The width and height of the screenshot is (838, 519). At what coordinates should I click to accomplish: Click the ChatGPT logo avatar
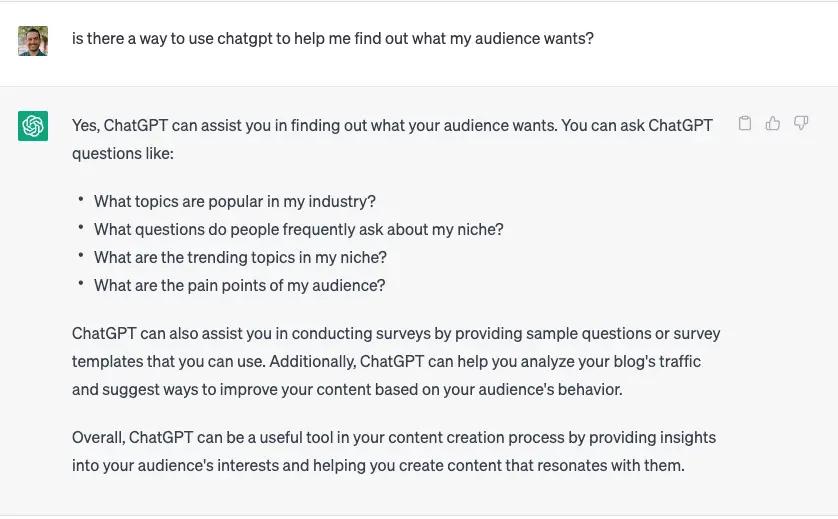click(x=33, y=126)
